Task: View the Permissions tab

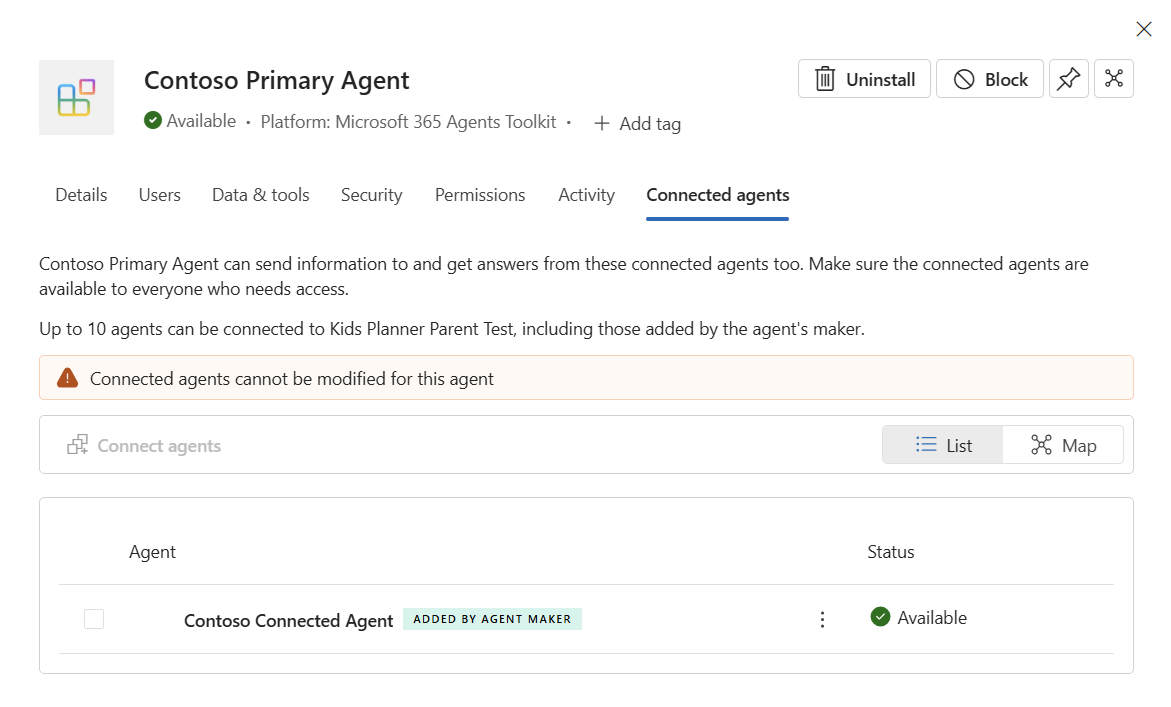Action: click(x=480, y=195)
